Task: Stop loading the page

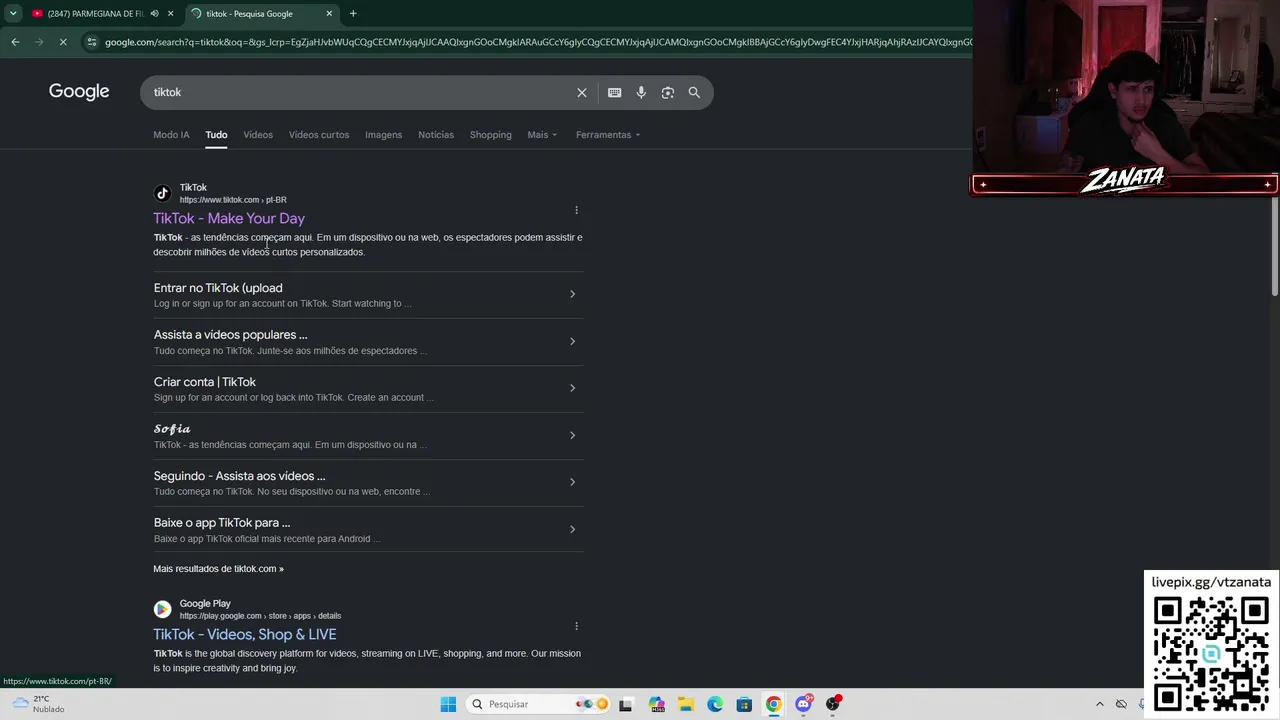Action: [62, 42]
